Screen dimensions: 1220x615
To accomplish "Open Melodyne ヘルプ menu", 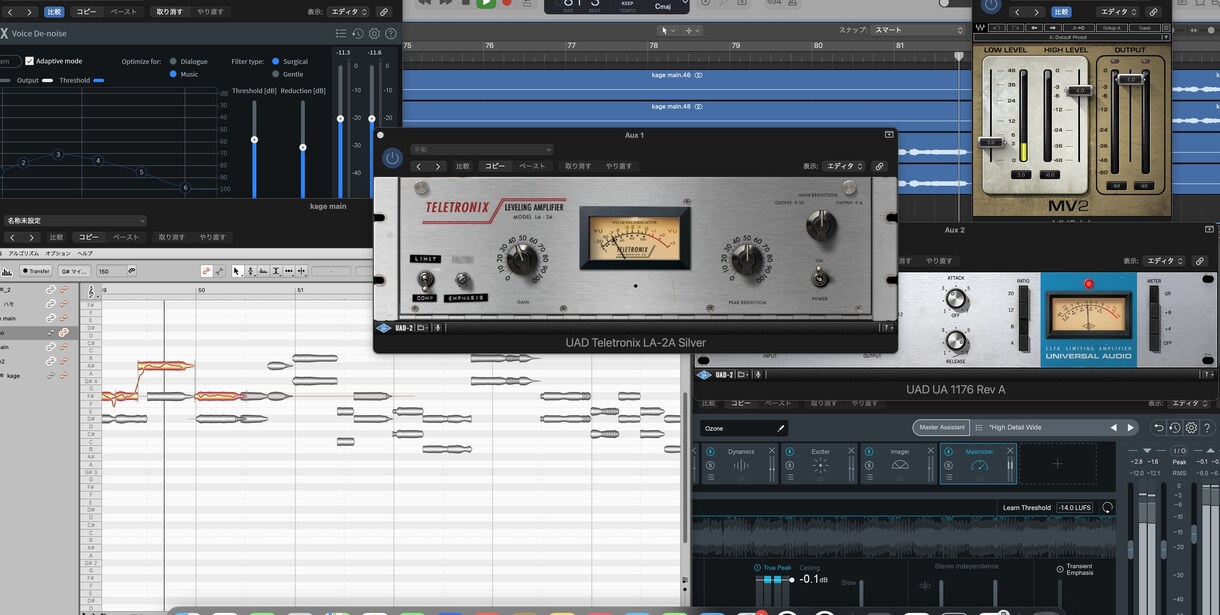I will click(85, 253).
